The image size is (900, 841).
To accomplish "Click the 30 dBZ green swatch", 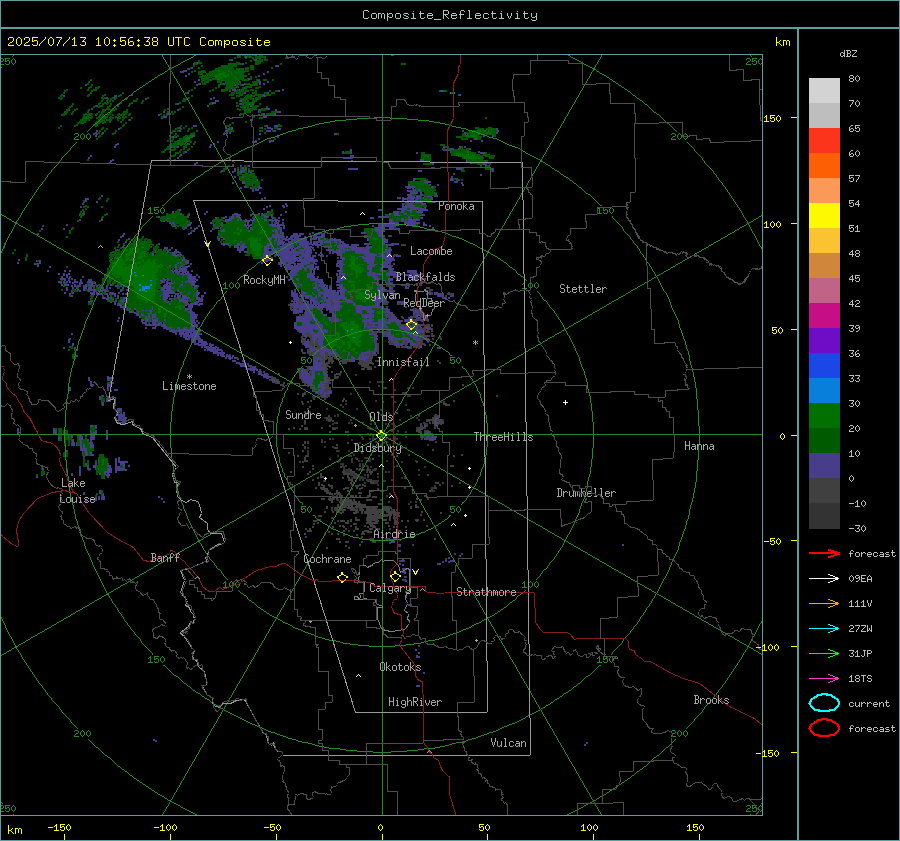I will [824, 415].
